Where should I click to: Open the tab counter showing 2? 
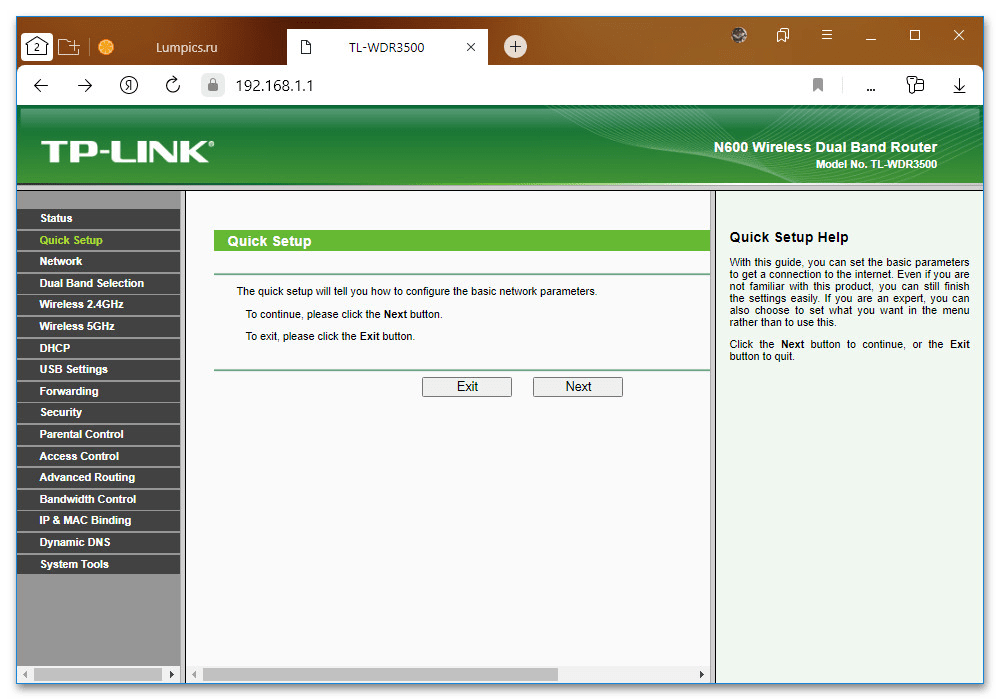(37, 46)
